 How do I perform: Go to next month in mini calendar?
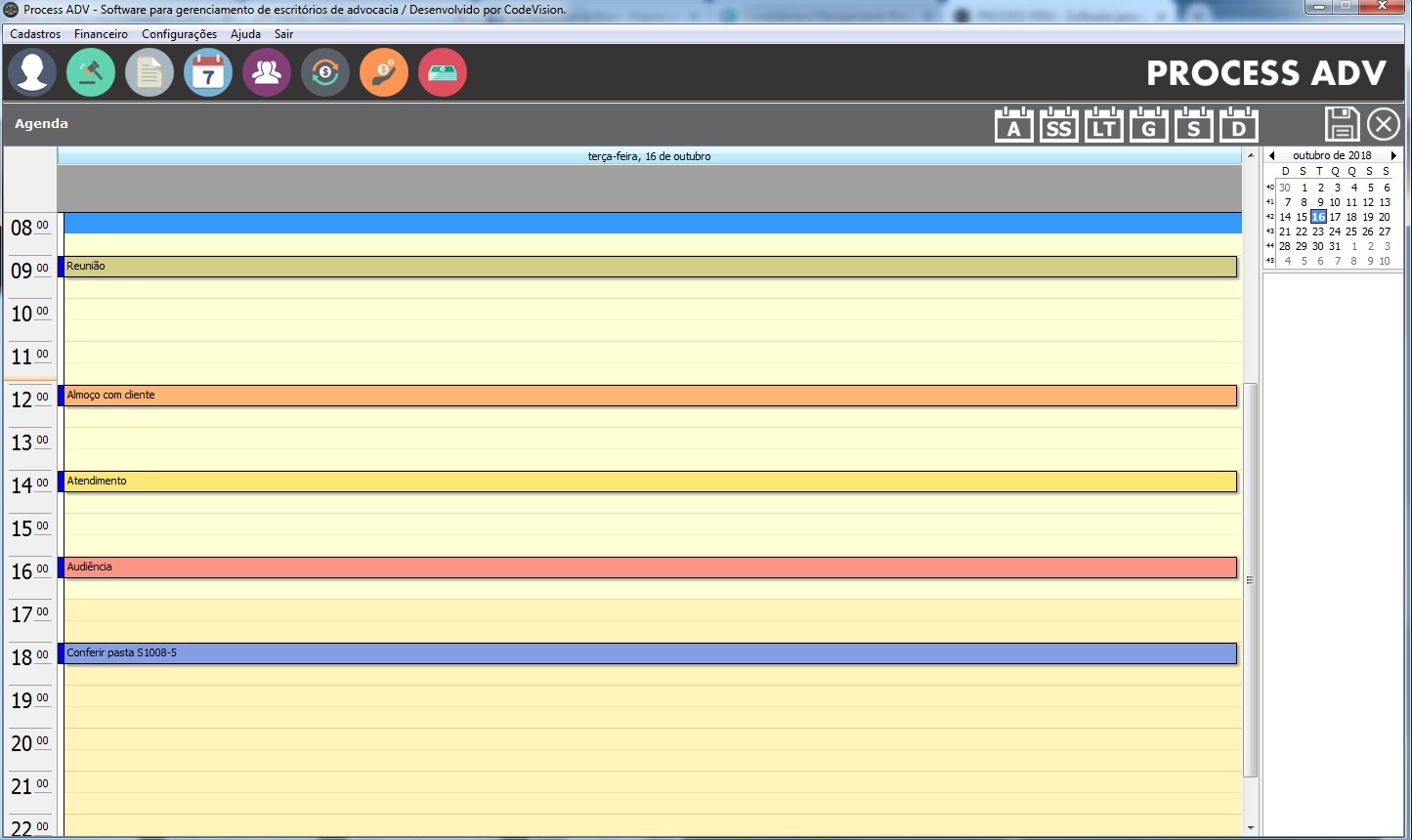point(1393,155)
